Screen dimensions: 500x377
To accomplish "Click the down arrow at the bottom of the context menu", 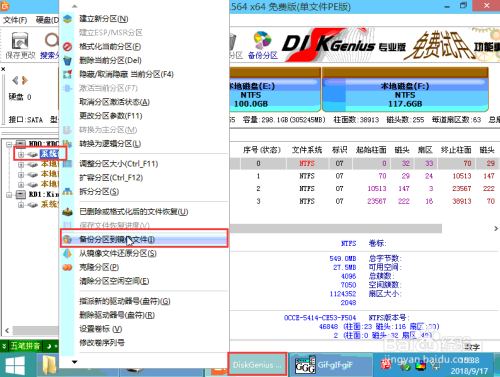I will click(x=75, y=362).
